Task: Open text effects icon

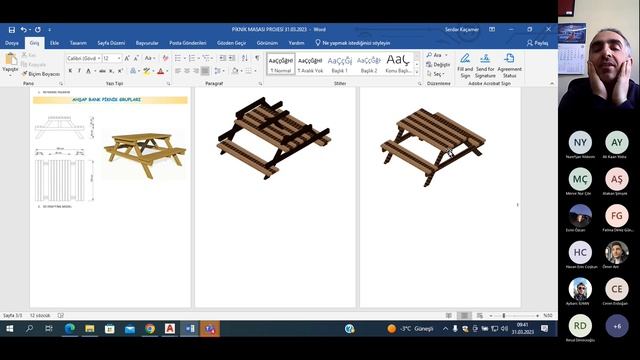Action: point(133,71)
